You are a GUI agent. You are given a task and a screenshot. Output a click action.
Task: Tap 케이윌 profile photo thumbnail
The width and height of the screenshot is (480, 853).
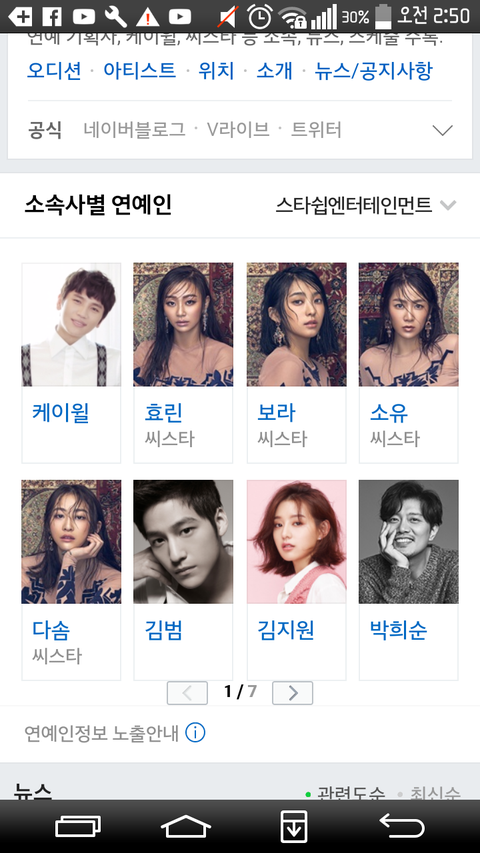[71, 325]
